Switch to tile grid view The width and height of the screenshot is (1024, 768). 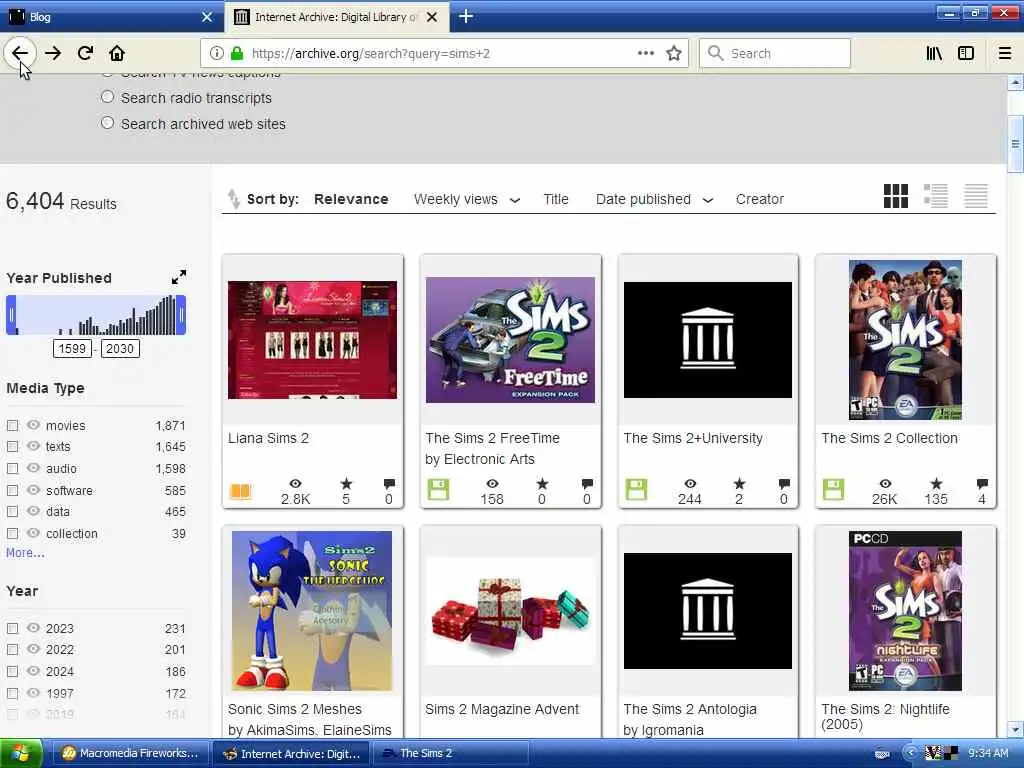pyautogui.click(x=895, y=196)
